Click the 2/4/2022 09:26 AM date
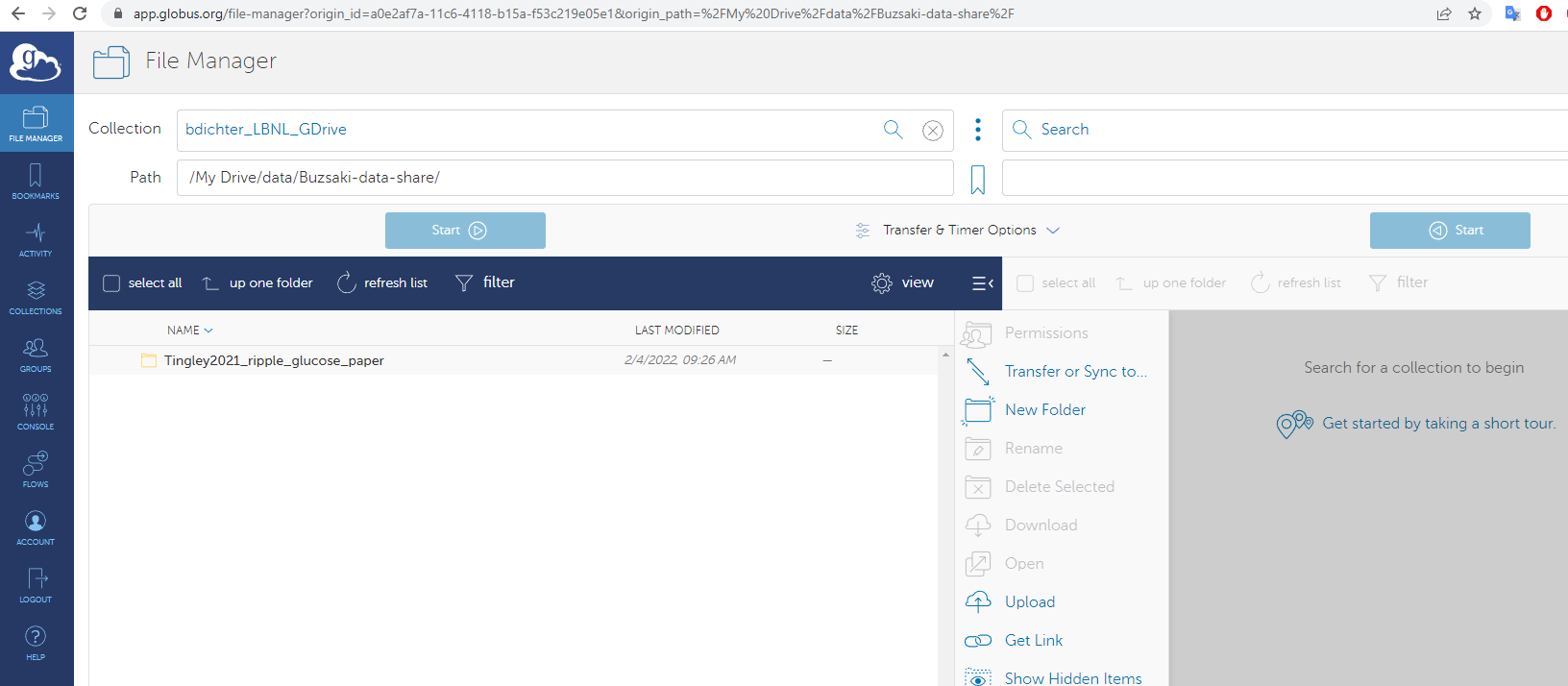Image resolution: width=1568 pixels, height=686 pixels. click(x=680, y=360)
